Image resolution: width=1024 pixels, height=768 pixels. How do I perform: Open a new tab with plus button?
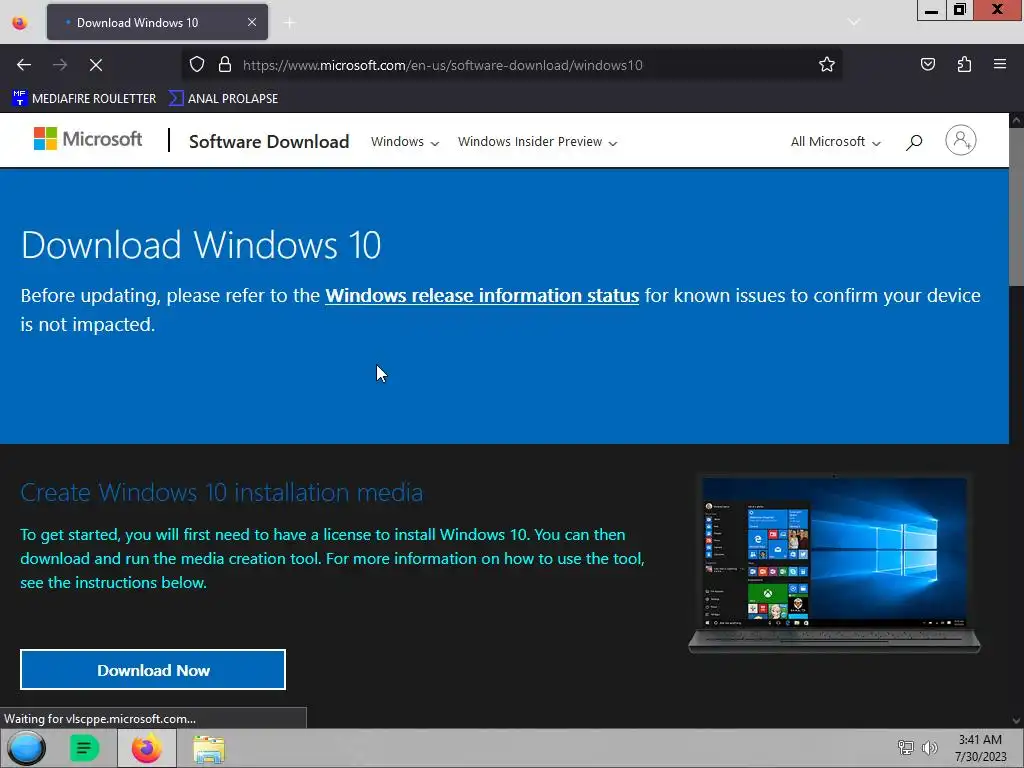pos(289,23)
